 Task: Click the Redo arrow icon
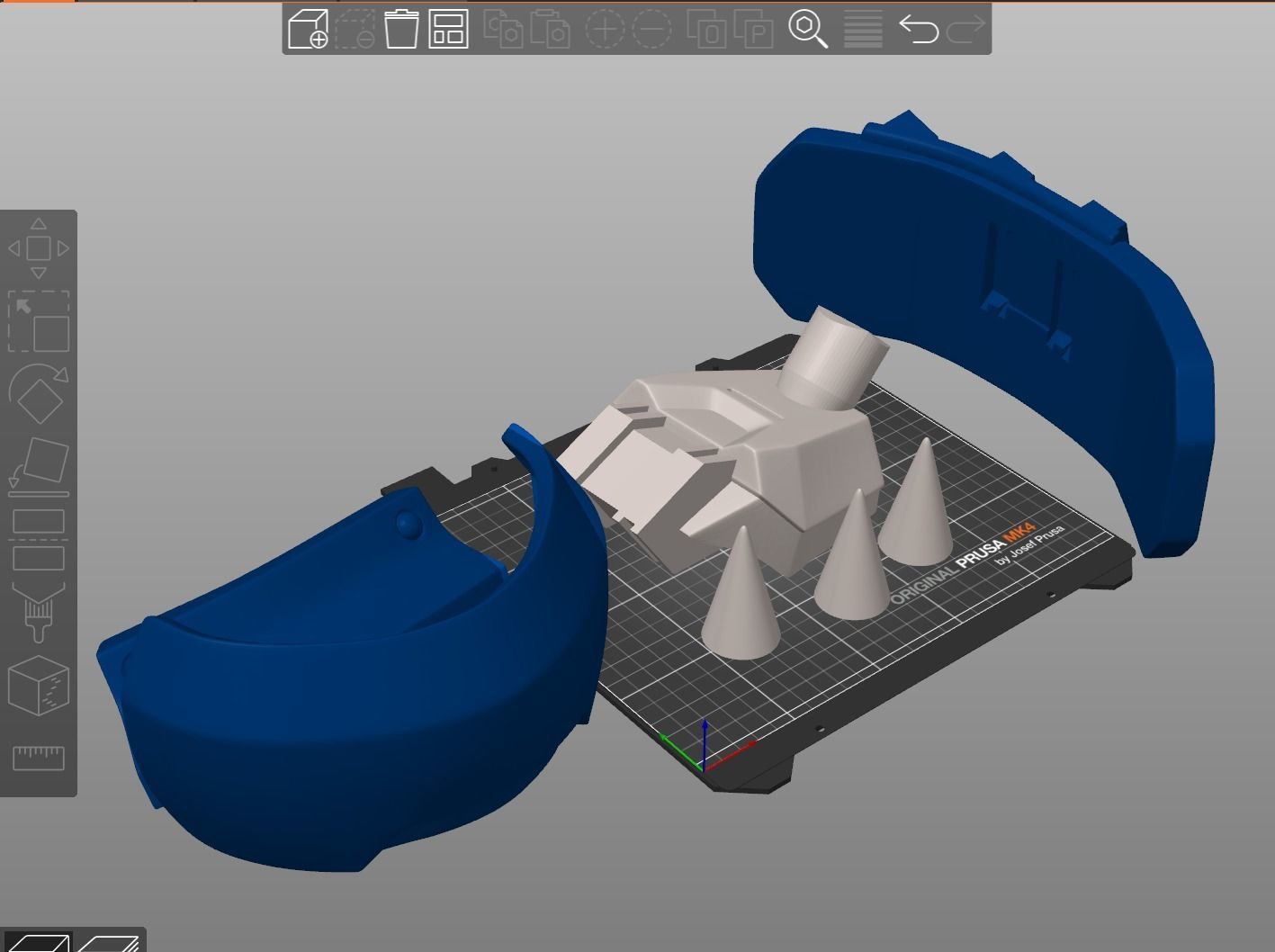(x=965, y=29)
